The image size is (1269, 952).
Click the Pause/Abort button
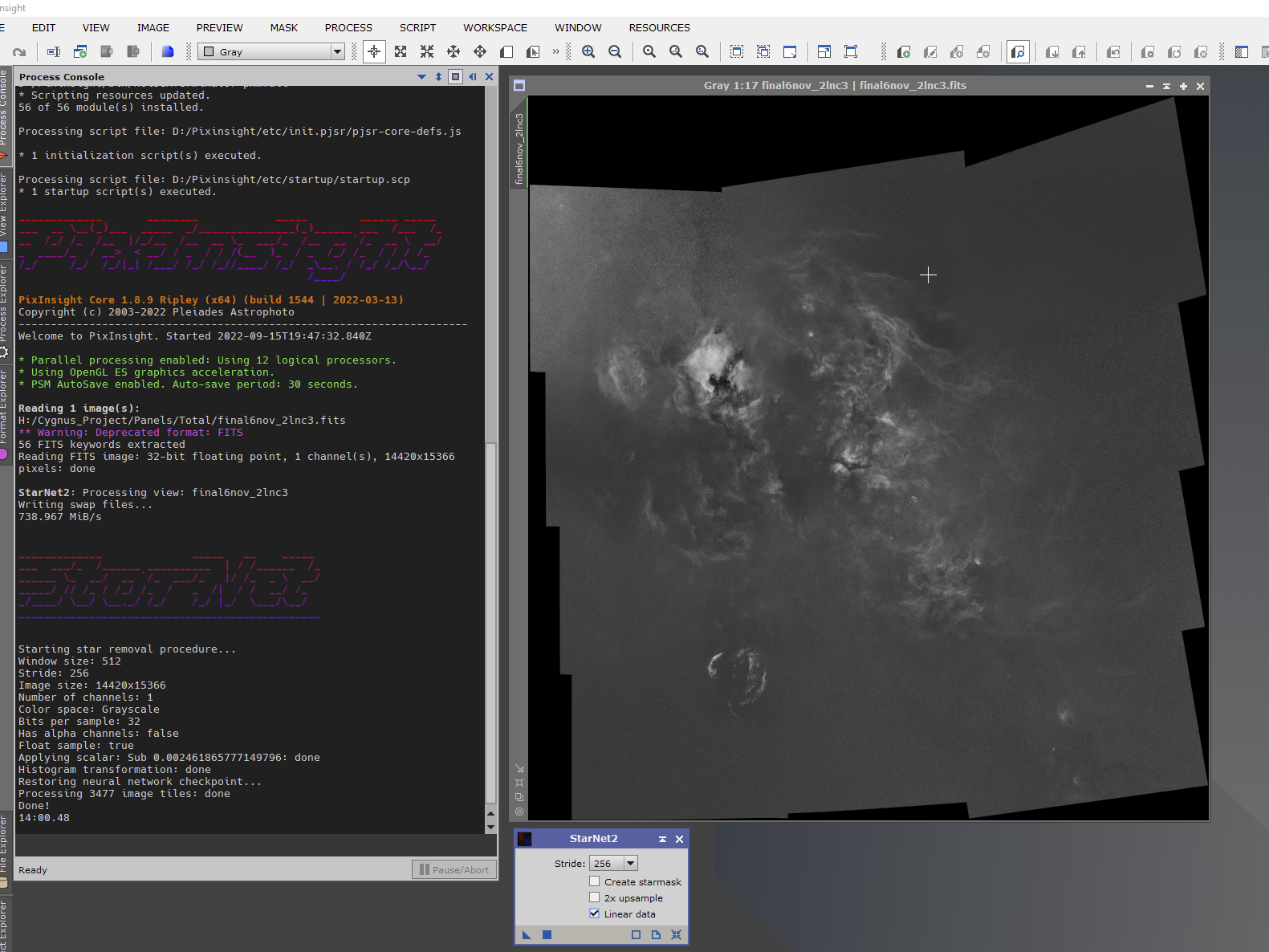pyautogui.click(x=454, y=869)
